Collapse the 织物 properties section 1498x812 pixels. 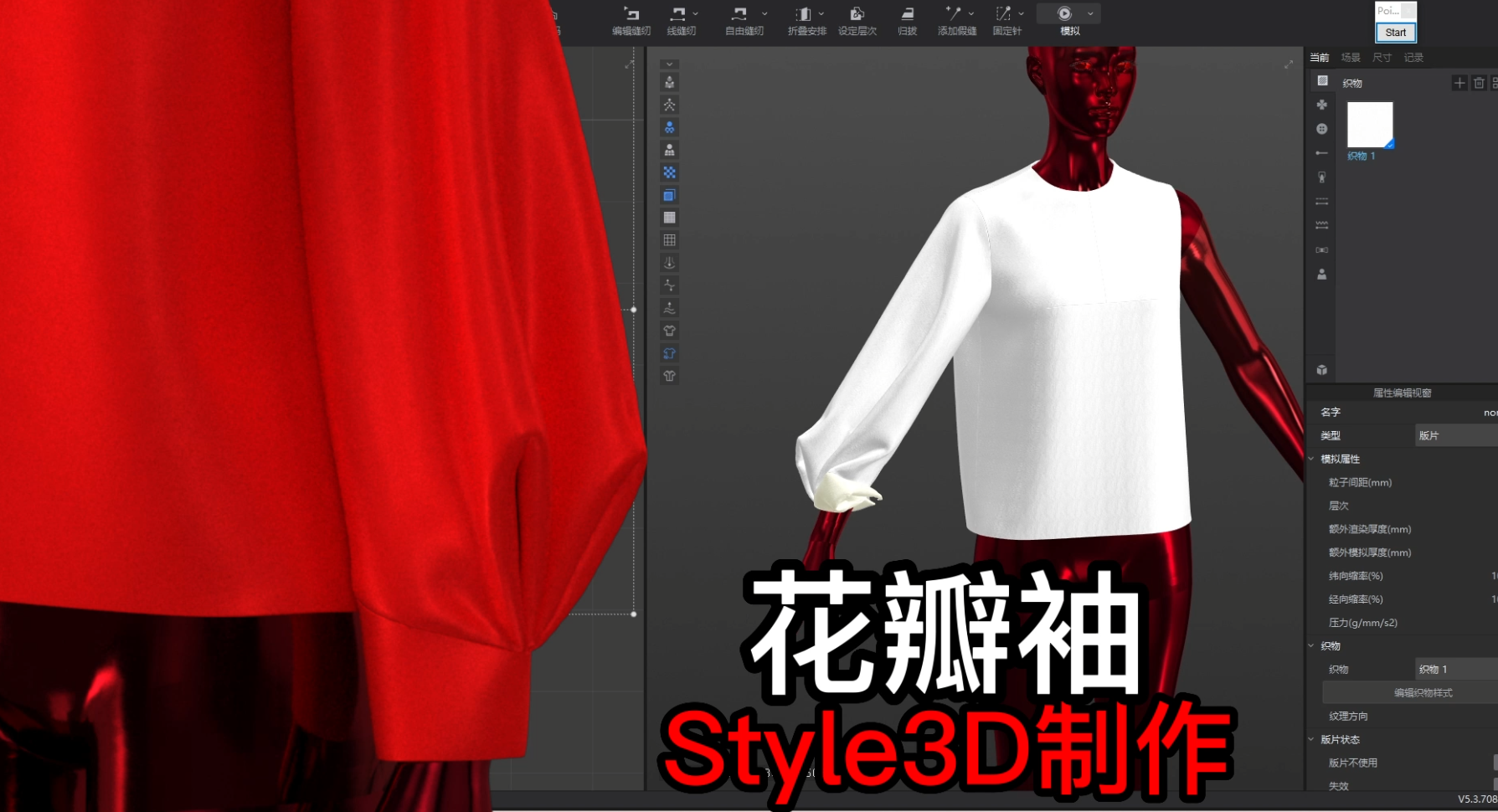[x=1311, y=645]
